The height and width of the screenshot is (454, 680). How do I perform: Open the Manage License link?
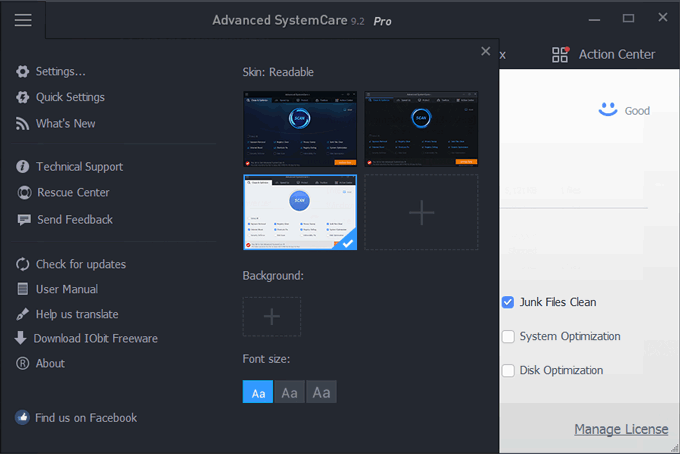tap(621, 429)
